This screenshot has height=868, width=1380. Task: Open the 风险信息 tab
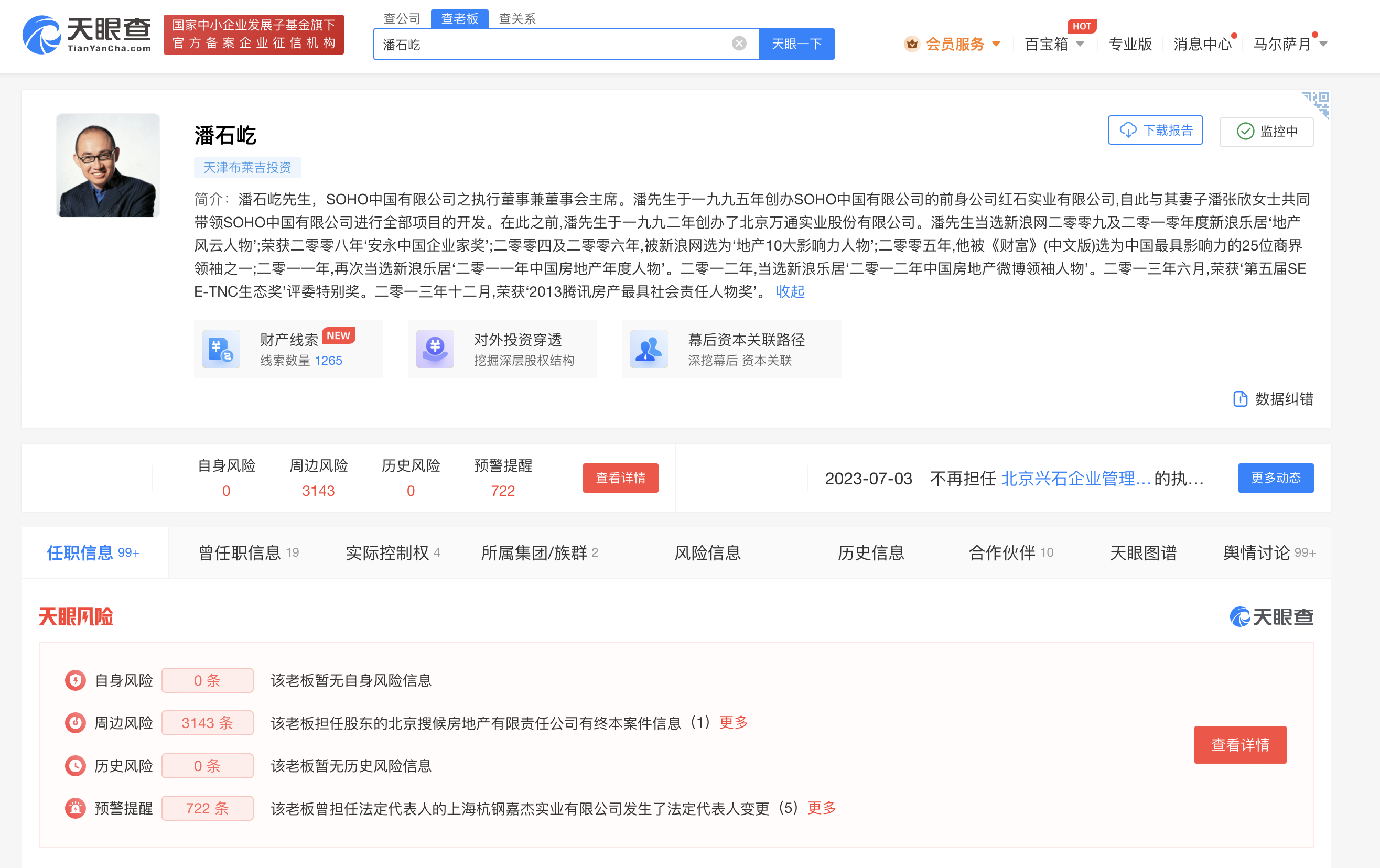(707, 552)
